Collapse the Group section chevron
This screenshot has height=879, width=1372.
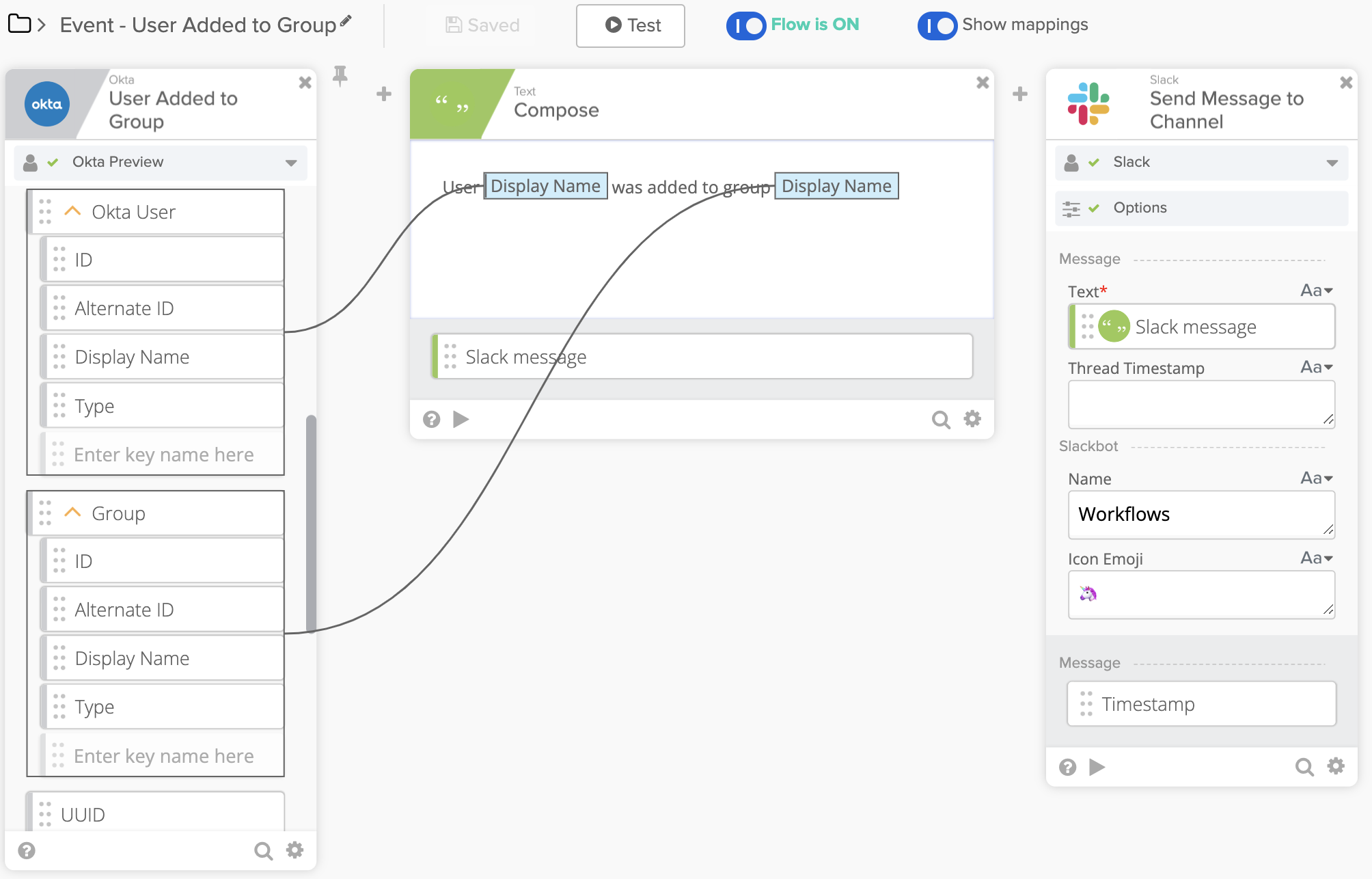coord(72,513)
